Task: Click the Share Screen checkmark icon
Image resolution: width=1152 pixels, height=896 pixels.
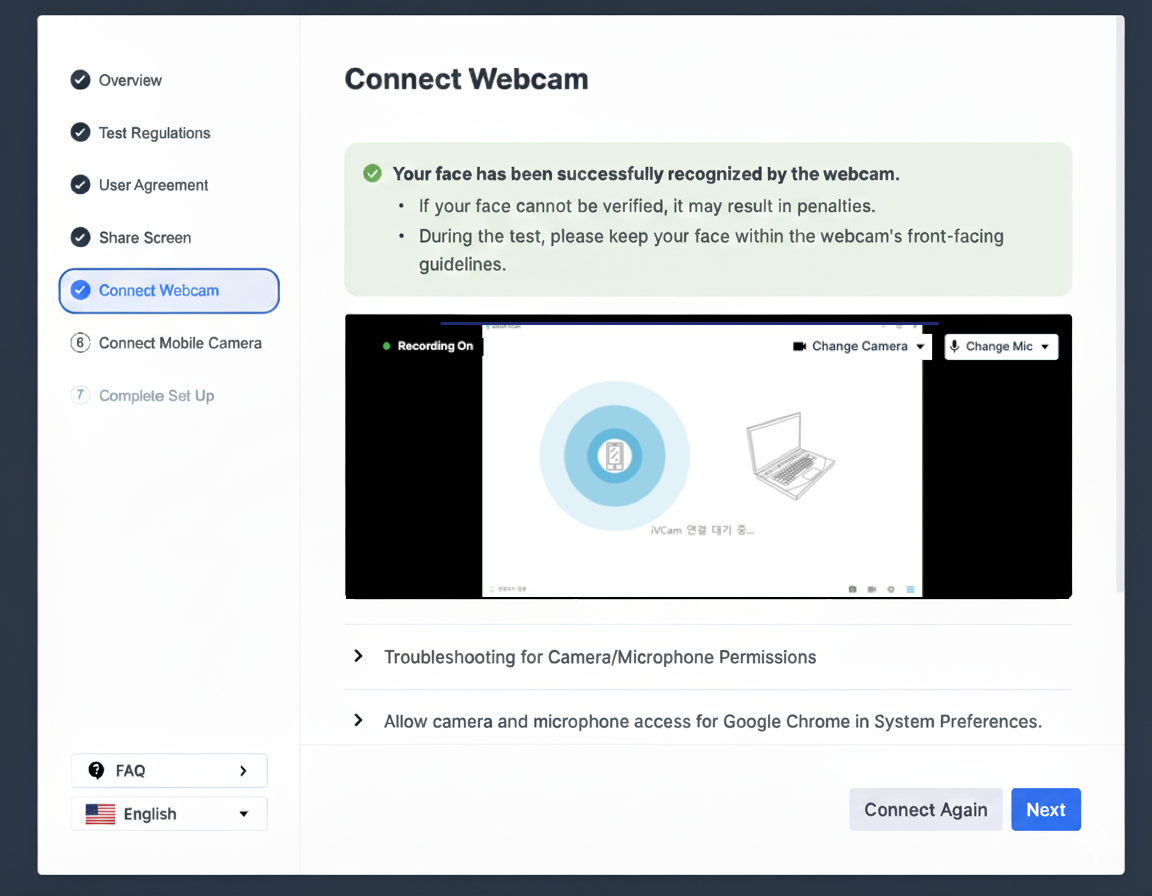Action: 81,237
